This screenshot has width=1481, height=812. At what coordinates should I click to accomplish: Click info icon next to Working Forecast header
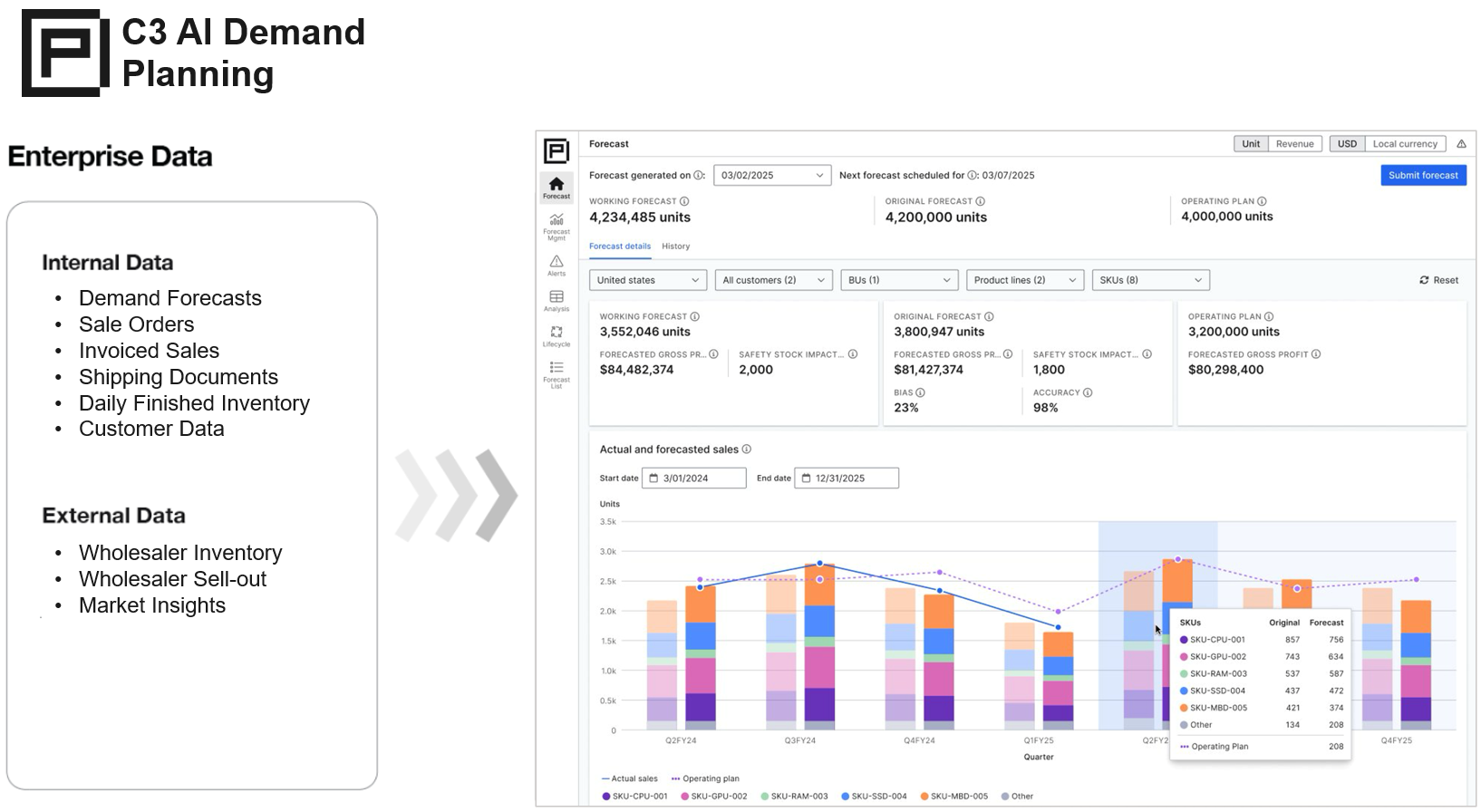[x=684, y=201]
